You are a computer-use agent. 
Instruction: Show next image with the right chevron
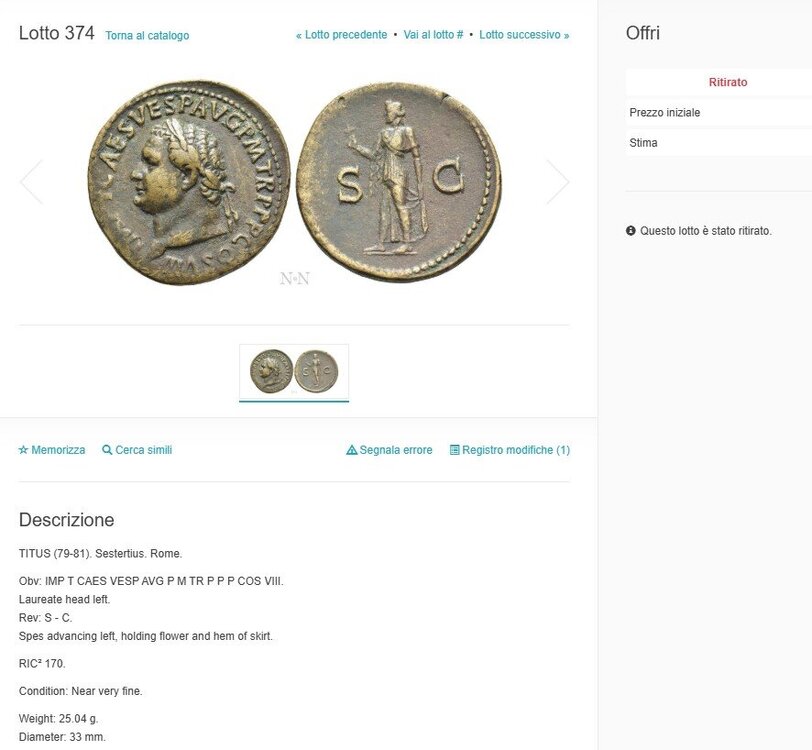point(557,183)
